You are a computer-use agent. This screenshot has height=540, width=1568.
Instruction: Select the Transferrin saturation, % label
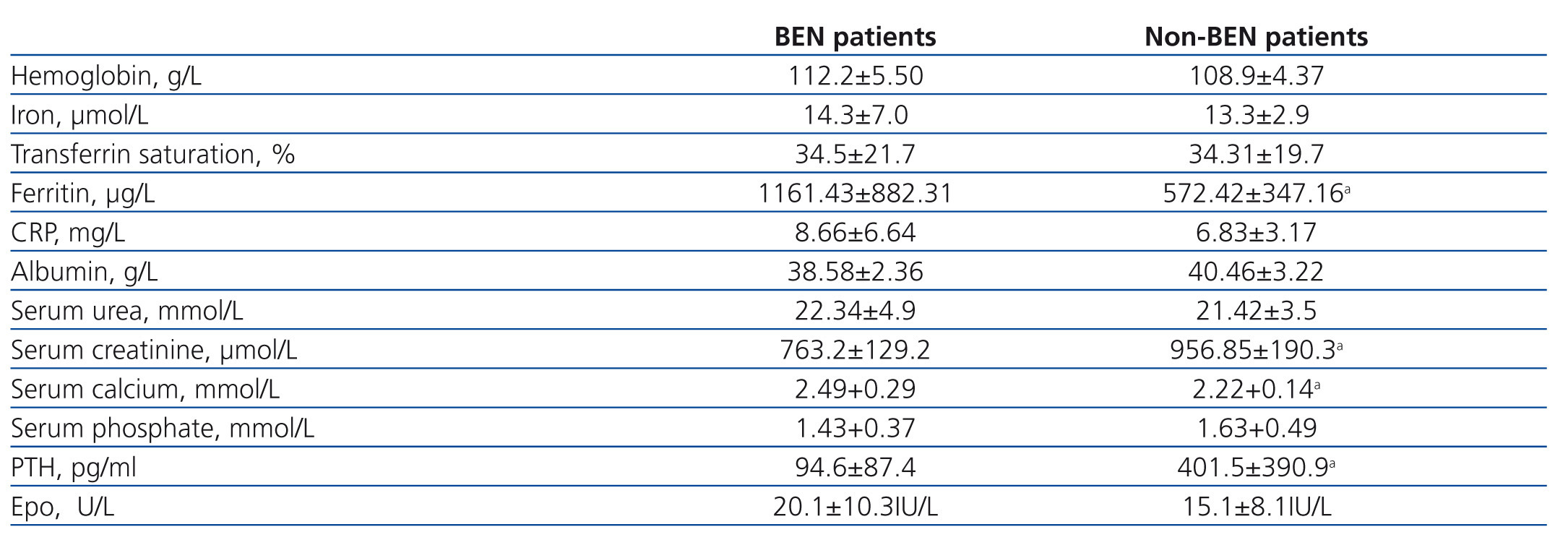152,154
